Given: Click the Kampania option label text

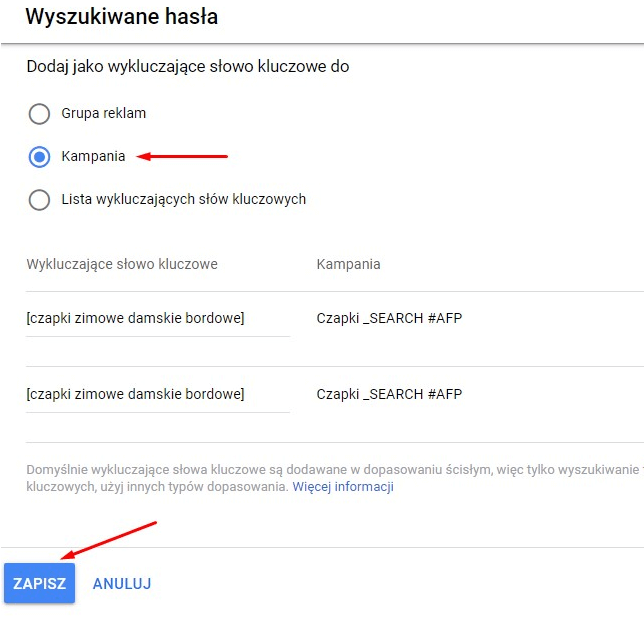Looking at the screenshot, I should (x=93, y=157).
